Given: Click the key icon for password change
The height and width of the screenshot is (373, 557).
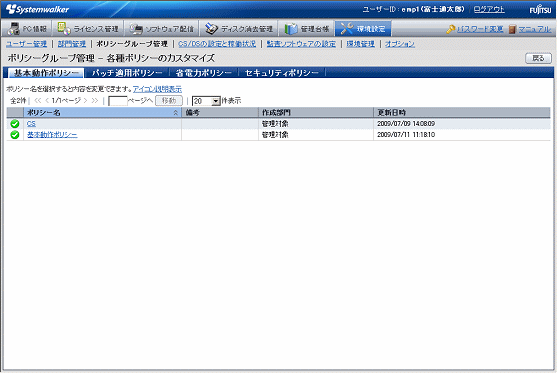Looking at the screenshot, I should (x=451, y=29).
